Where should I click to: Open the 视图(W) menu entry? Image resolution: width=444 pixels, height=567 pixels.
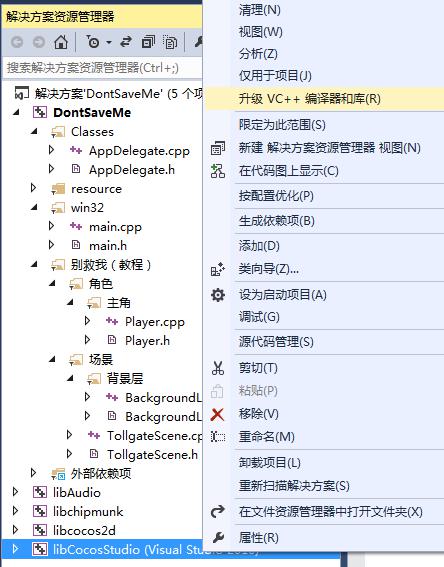(x=260, y=32)
